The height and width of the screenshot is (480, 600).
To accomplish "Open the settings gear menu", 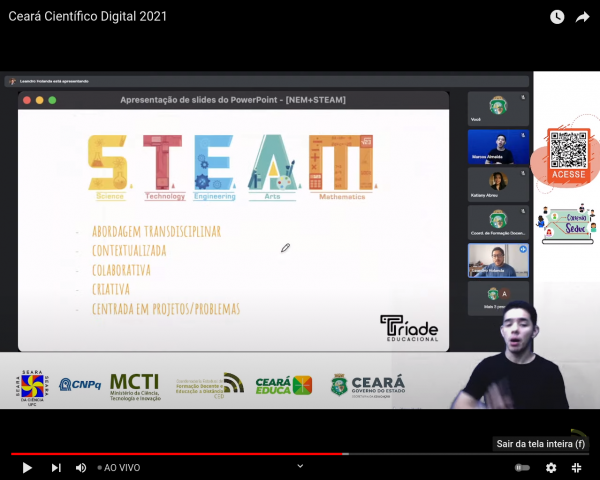I will coord(551,467).
